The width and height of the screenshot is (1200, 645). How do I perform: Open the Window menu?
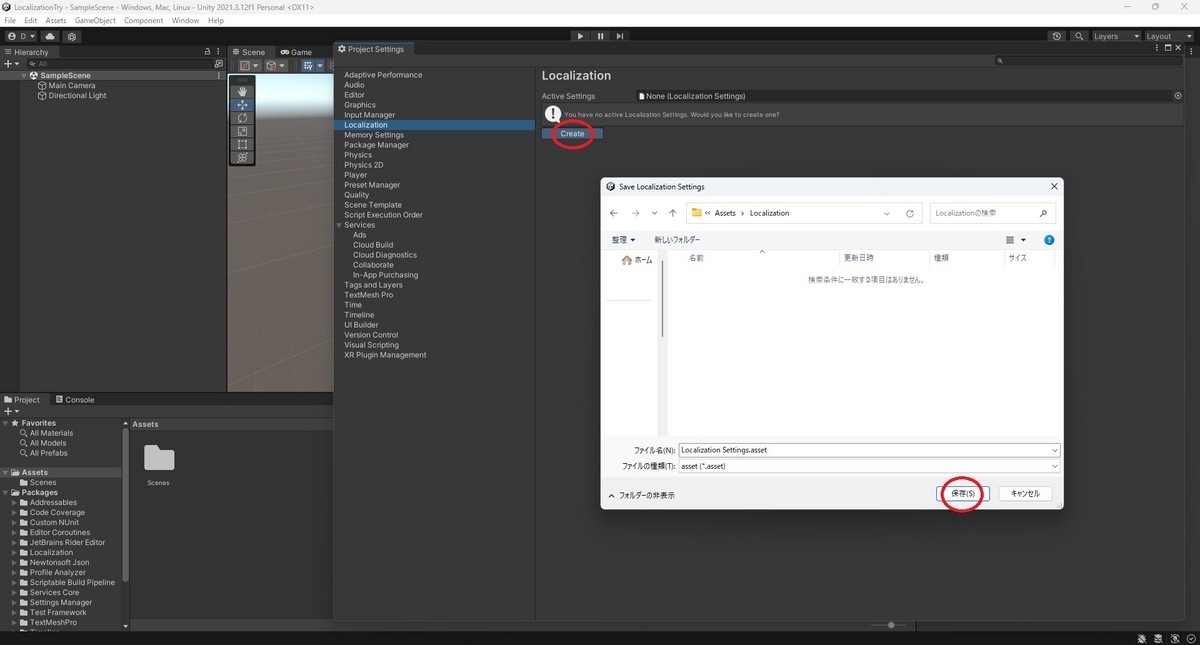coord(185,20)
